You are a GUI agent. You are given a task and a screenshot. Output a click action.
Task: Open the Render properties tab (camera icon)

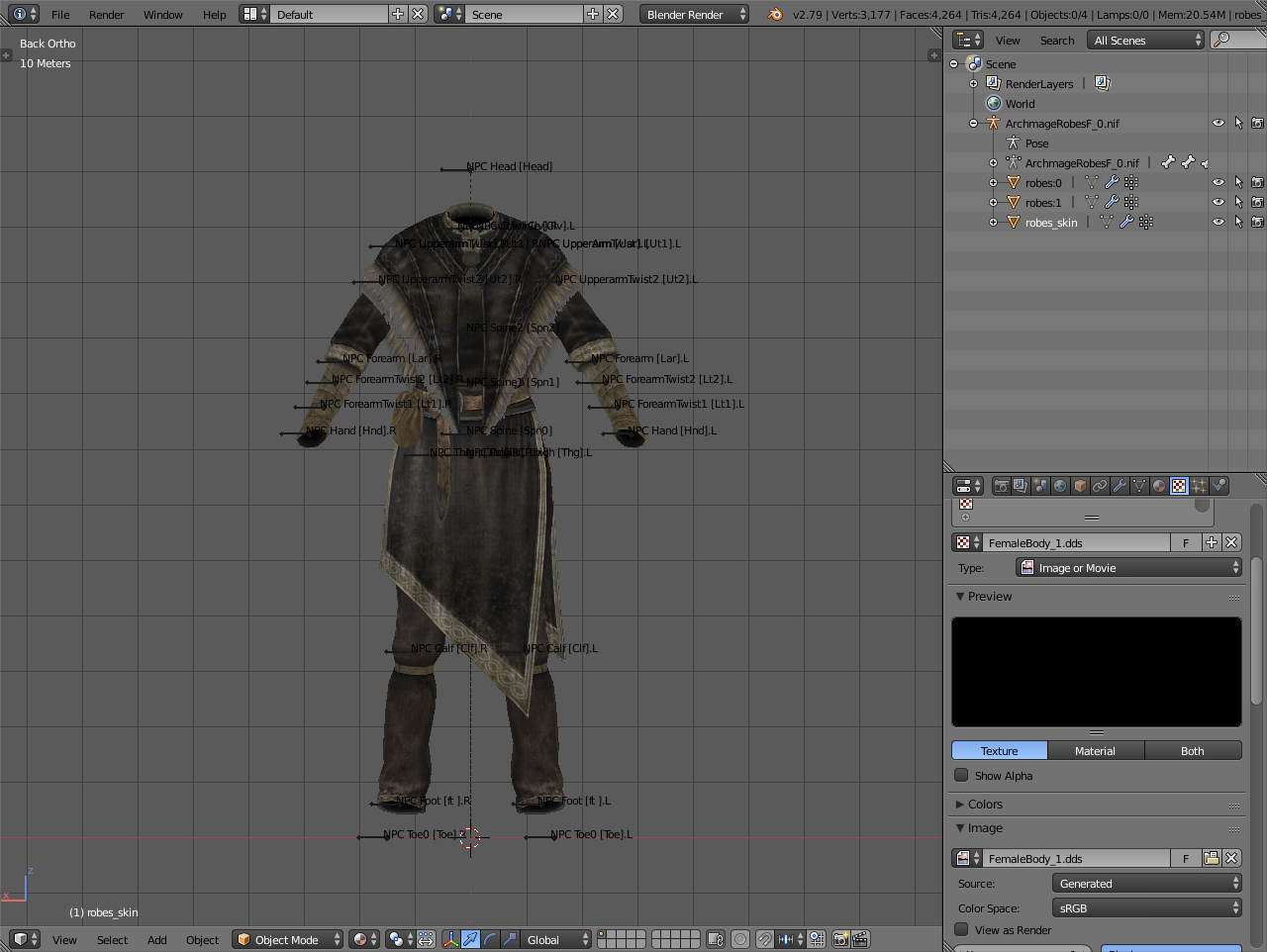[x=1001, y=486]
